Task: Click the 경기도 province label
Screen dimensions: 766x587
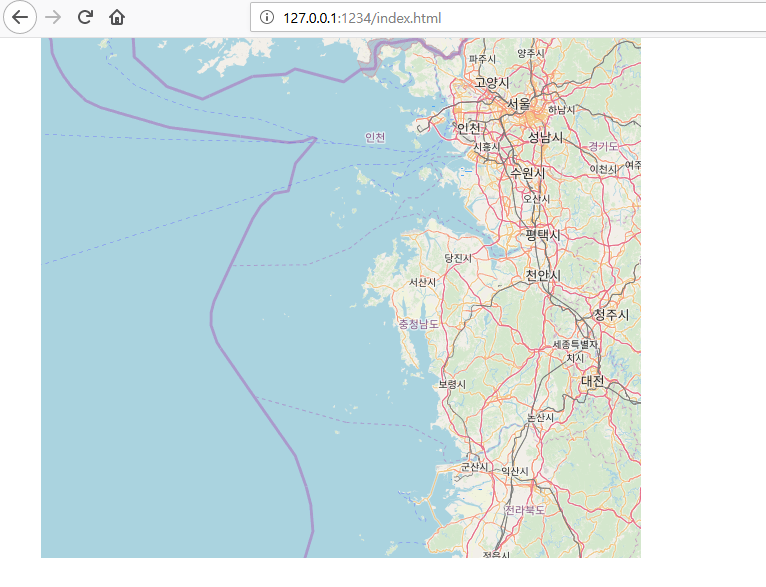Action: 603,146
